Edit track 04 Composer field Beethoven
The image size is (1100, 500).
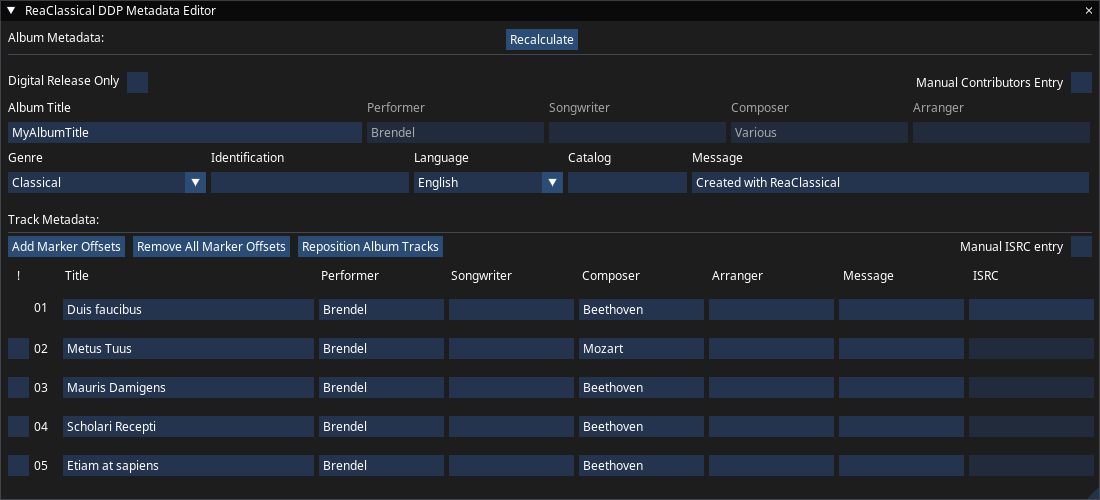tap(641, 426)
